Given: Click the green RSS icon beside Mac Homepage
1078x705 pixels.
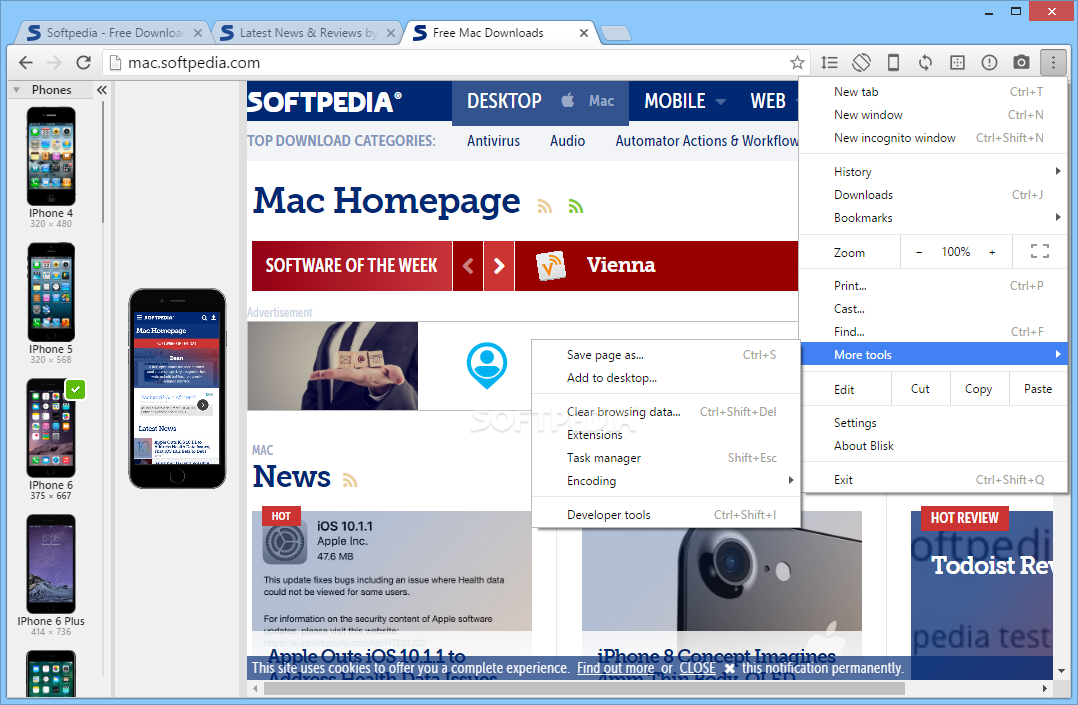Looking at the screenshot, I should pyautogui.click(x=575, y=206).
